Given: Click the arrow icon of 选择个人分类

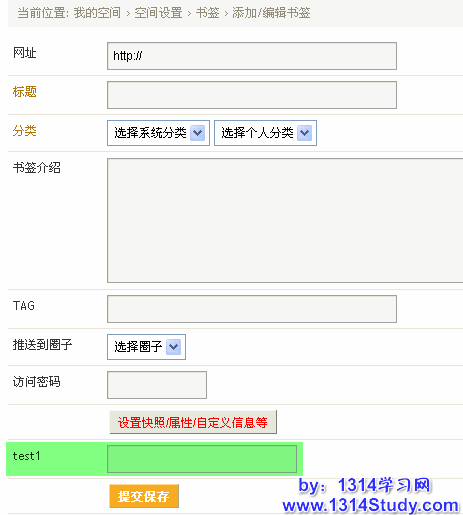Looking at the screenshot, I should pyautogui.click(x=305, y=133).
